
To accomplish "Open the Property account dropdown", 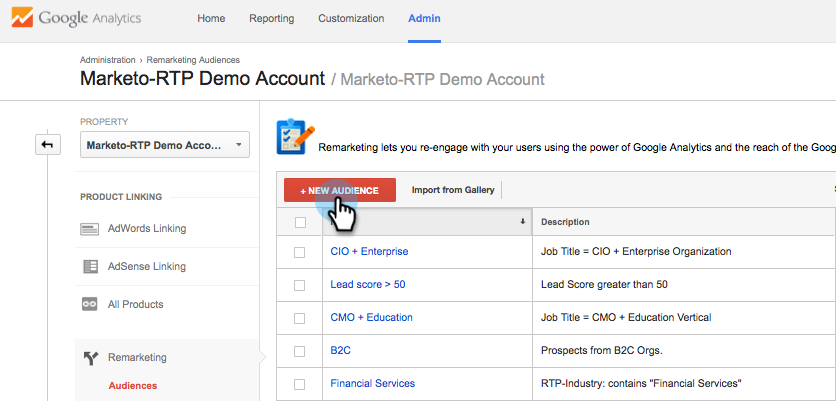I will click(165, 146).
